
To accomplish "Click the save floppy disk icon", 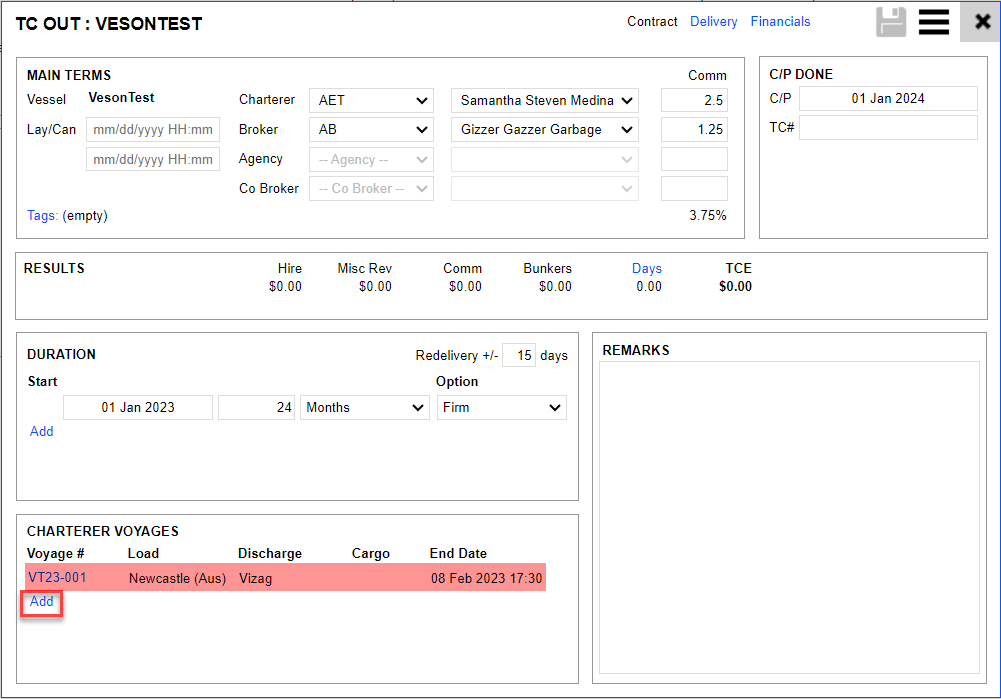I will [890, 22].
